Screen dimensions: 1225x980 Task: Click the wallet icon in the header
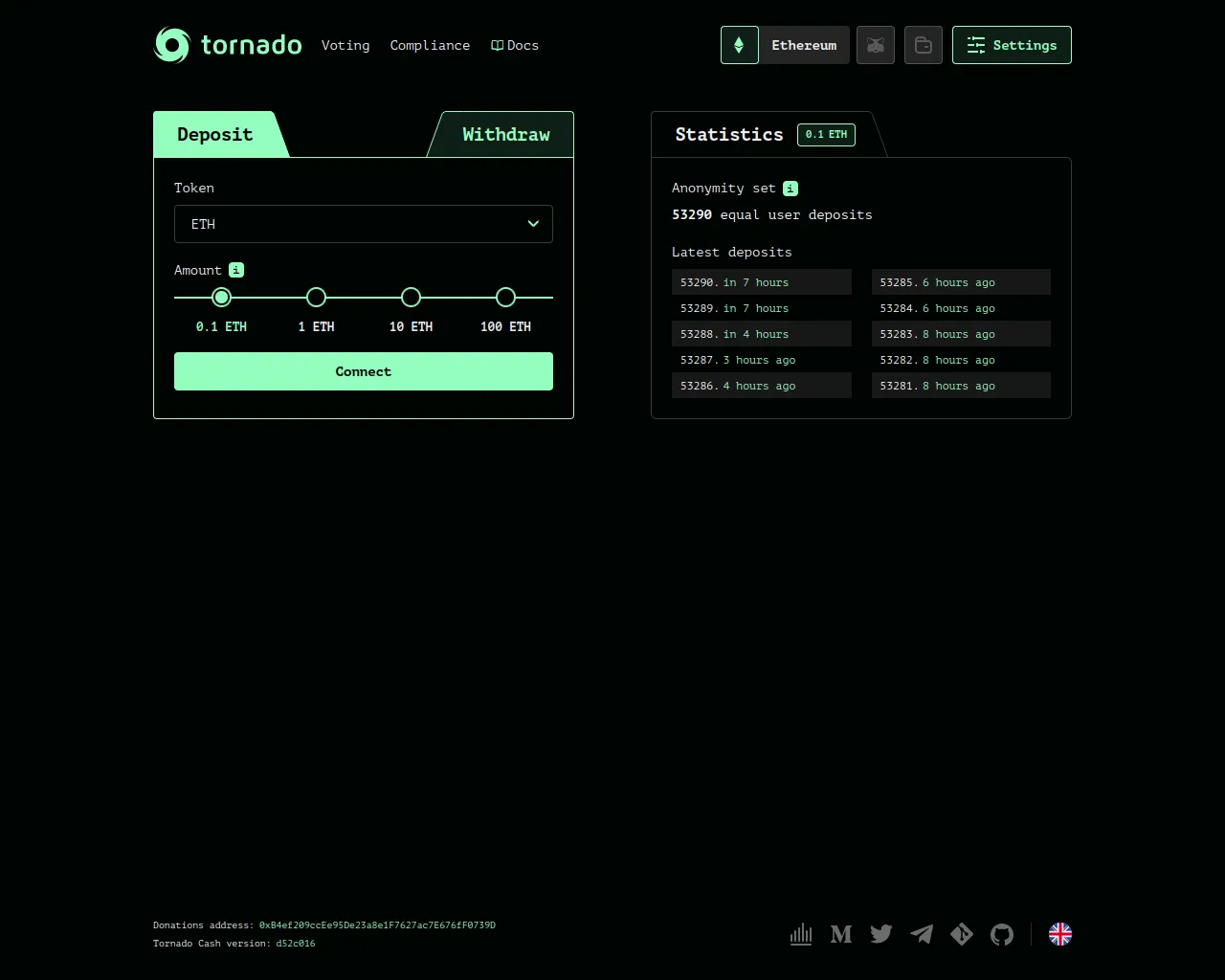point(924,45)
